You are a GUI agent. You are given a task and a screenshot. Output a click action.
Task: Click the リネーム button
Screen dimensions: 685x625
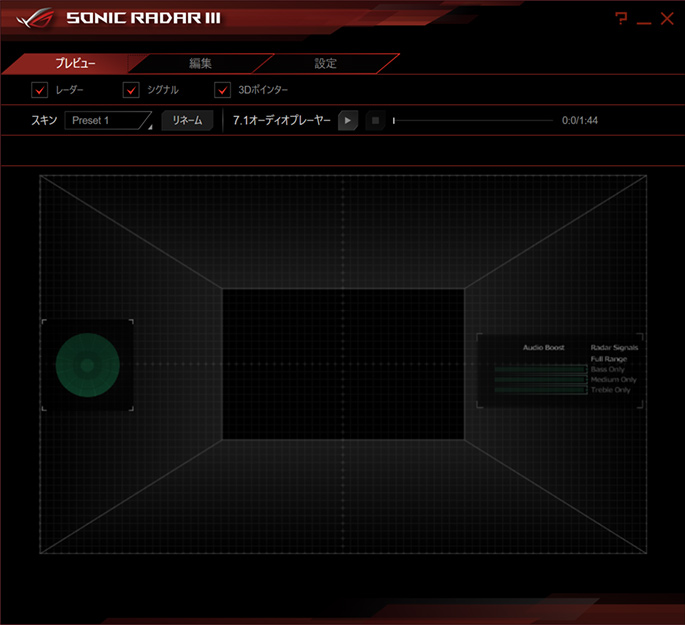click(x=187, y=121)
